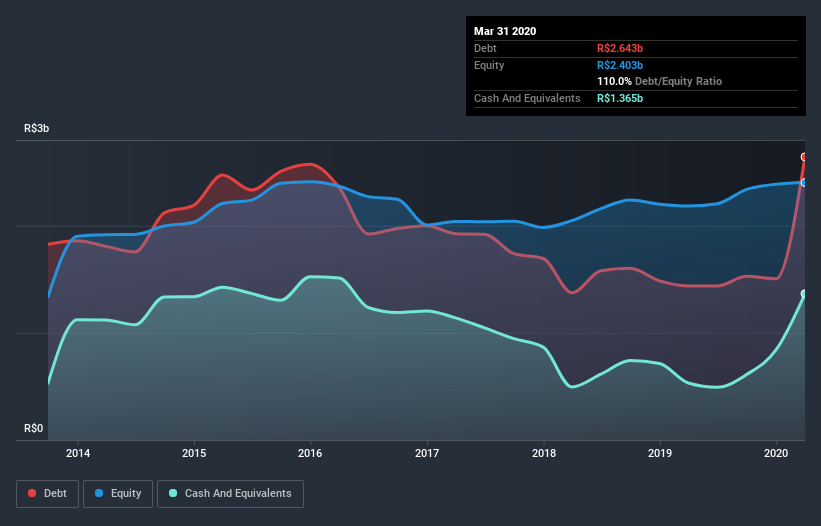Click the R$3b y-axis label
The image size is (821, 526).
(x=37, y=128)
